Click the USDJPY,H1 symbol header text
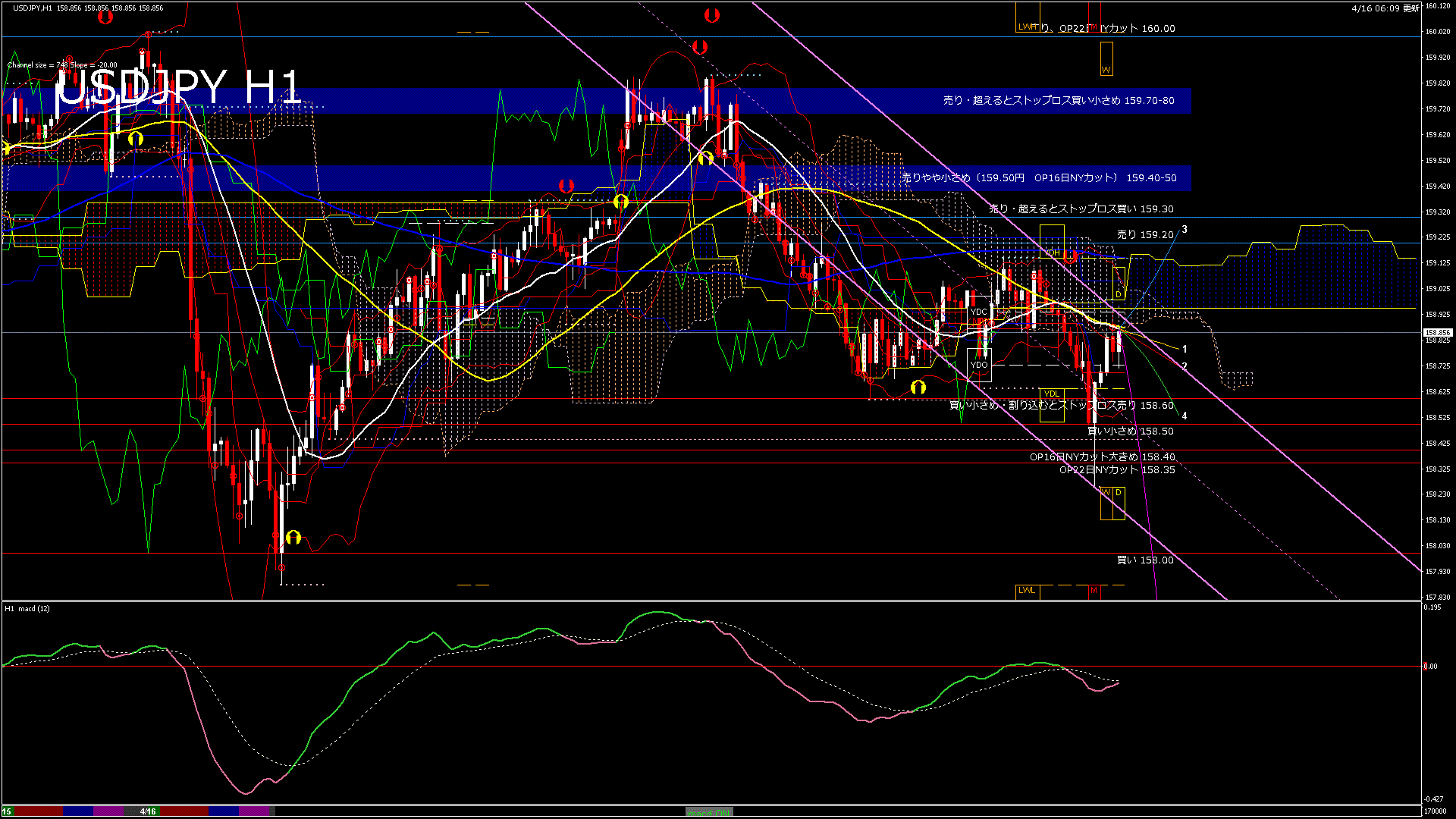1456x819 pixels. 33,8
